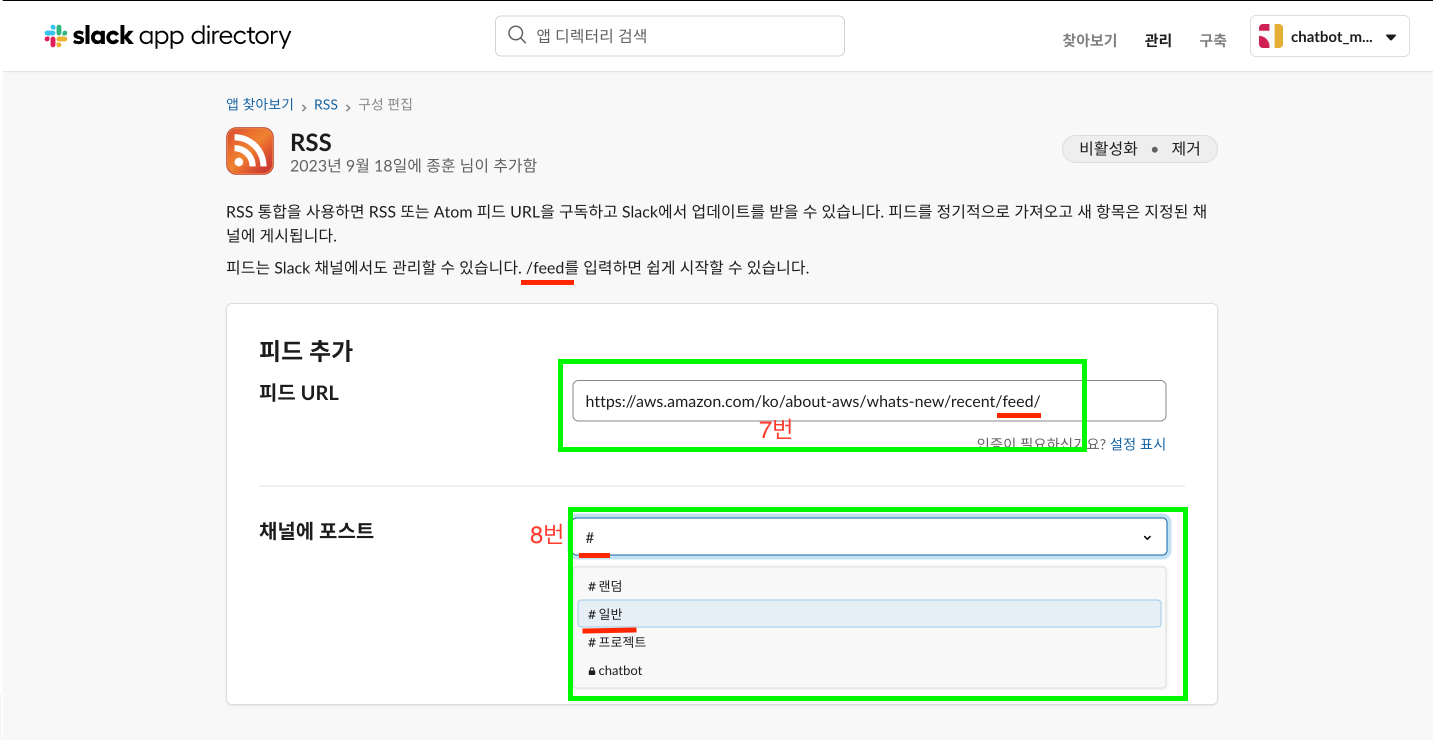Click into the 피드 URL input field
The height and width of the screenshot is (740, 1433).
tap(869, 401)
